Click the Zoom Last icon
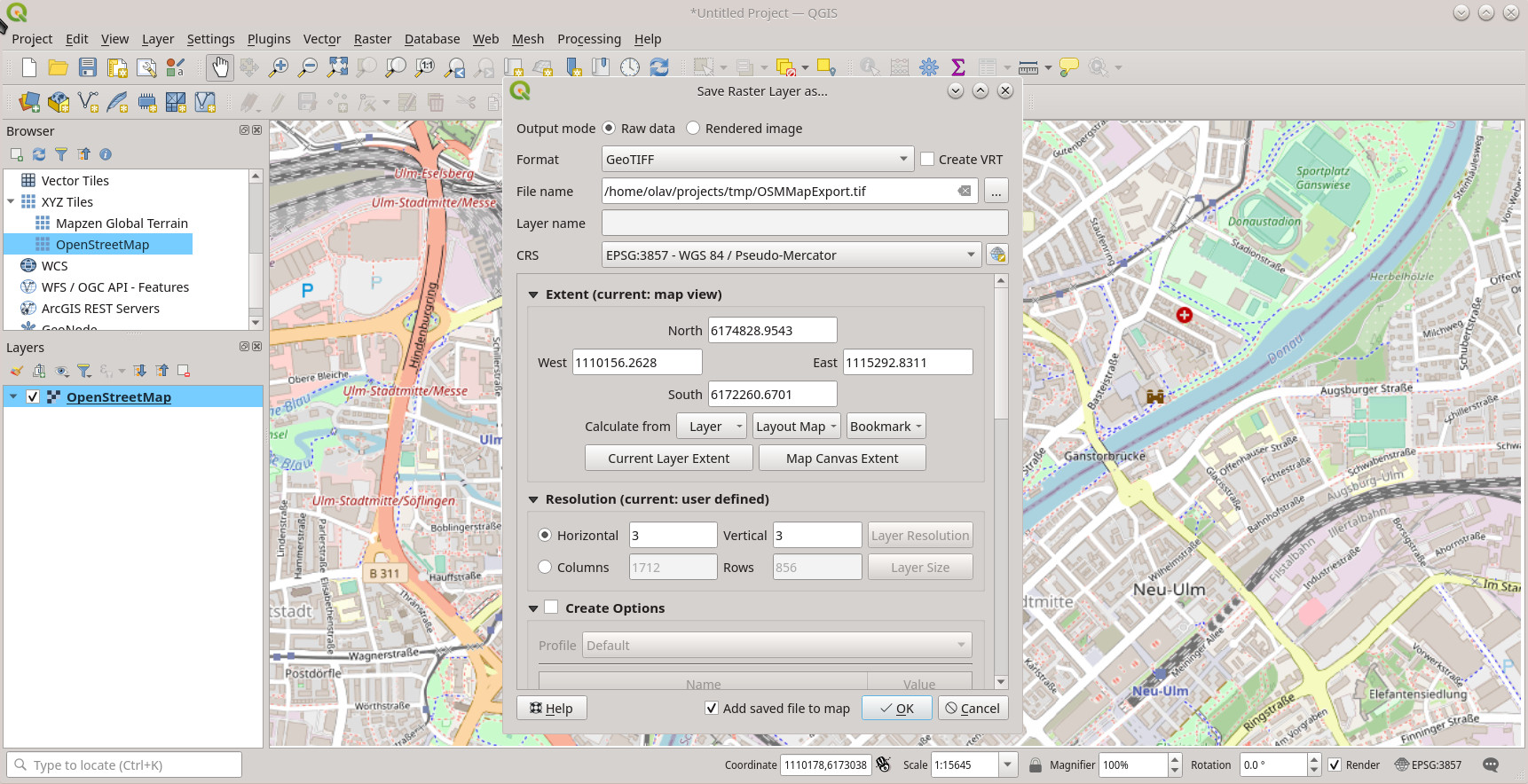This screenshot has height=784, width=1528. (x=455, y=67)
